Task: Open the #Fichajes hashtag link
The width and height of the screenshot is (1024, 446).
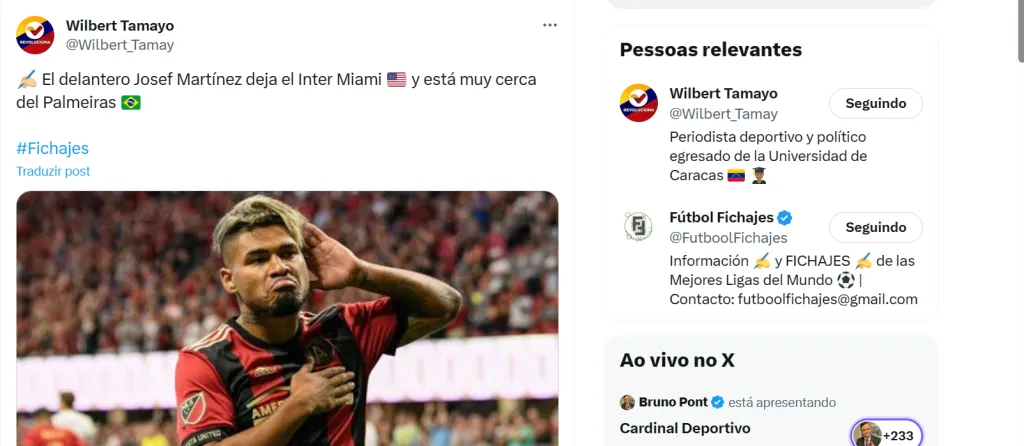Action: [52, 148]
